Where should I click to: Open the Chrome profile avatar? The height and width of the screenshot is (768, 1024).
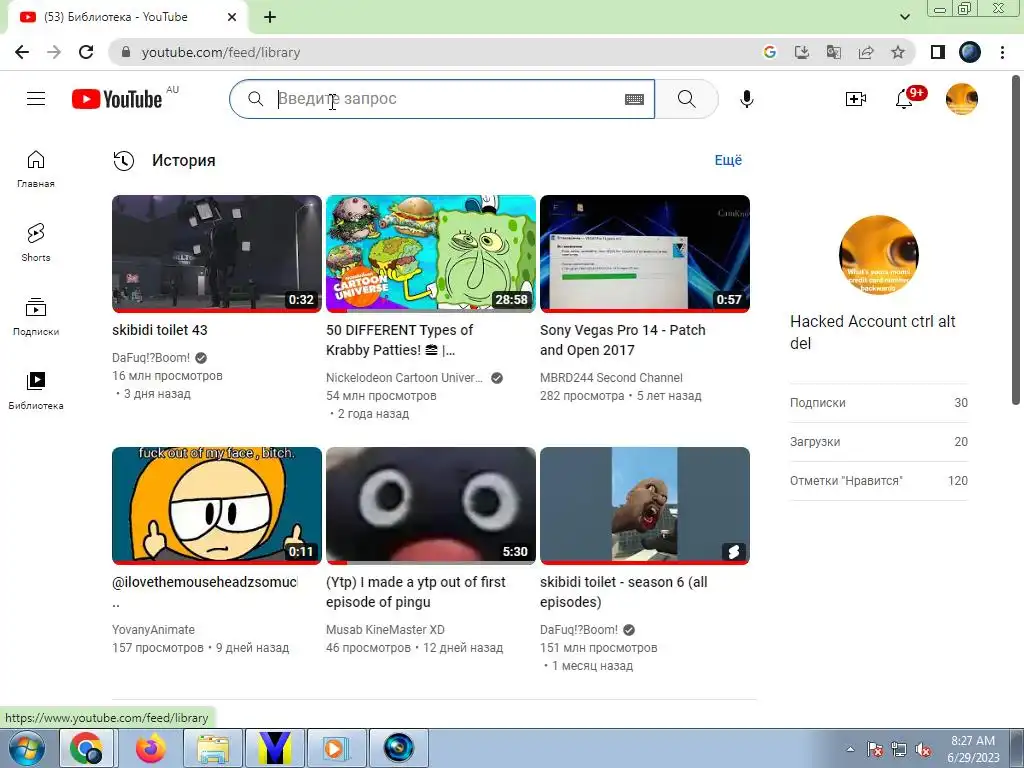click(970, 52)
